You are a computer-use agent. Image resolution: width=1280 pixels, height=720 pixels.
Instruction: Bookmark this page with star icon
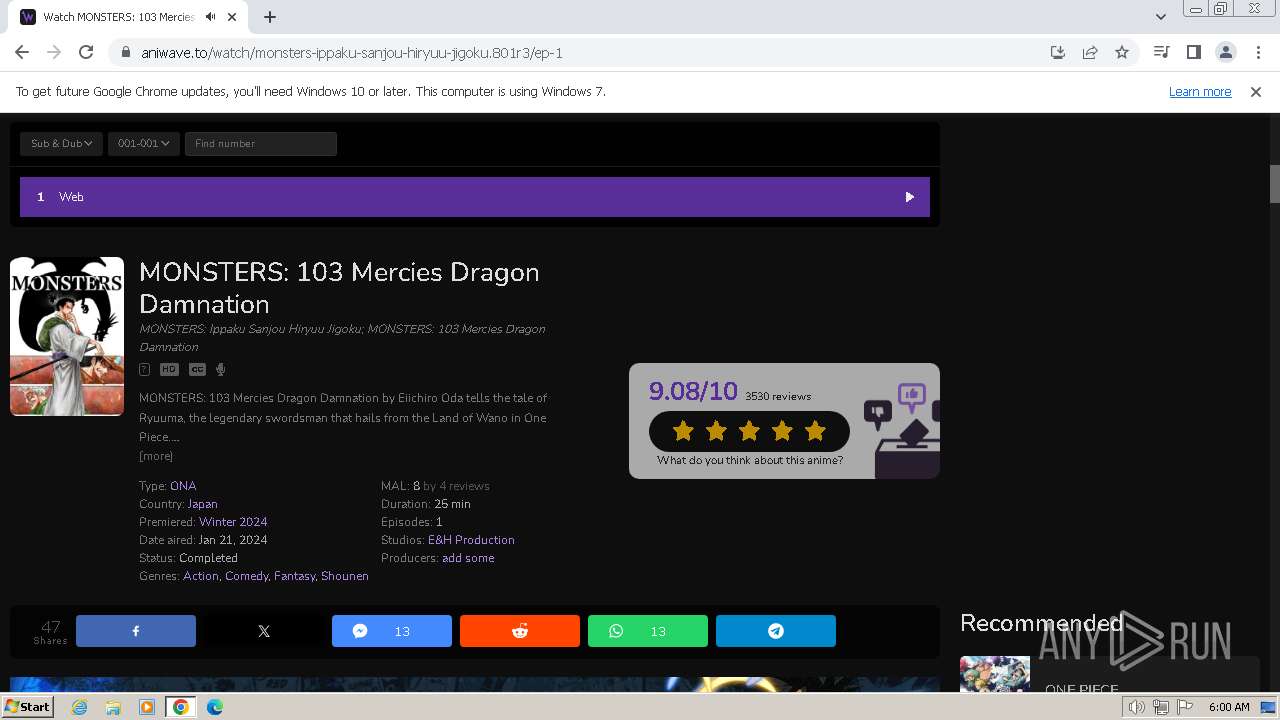pos(1122,52)
